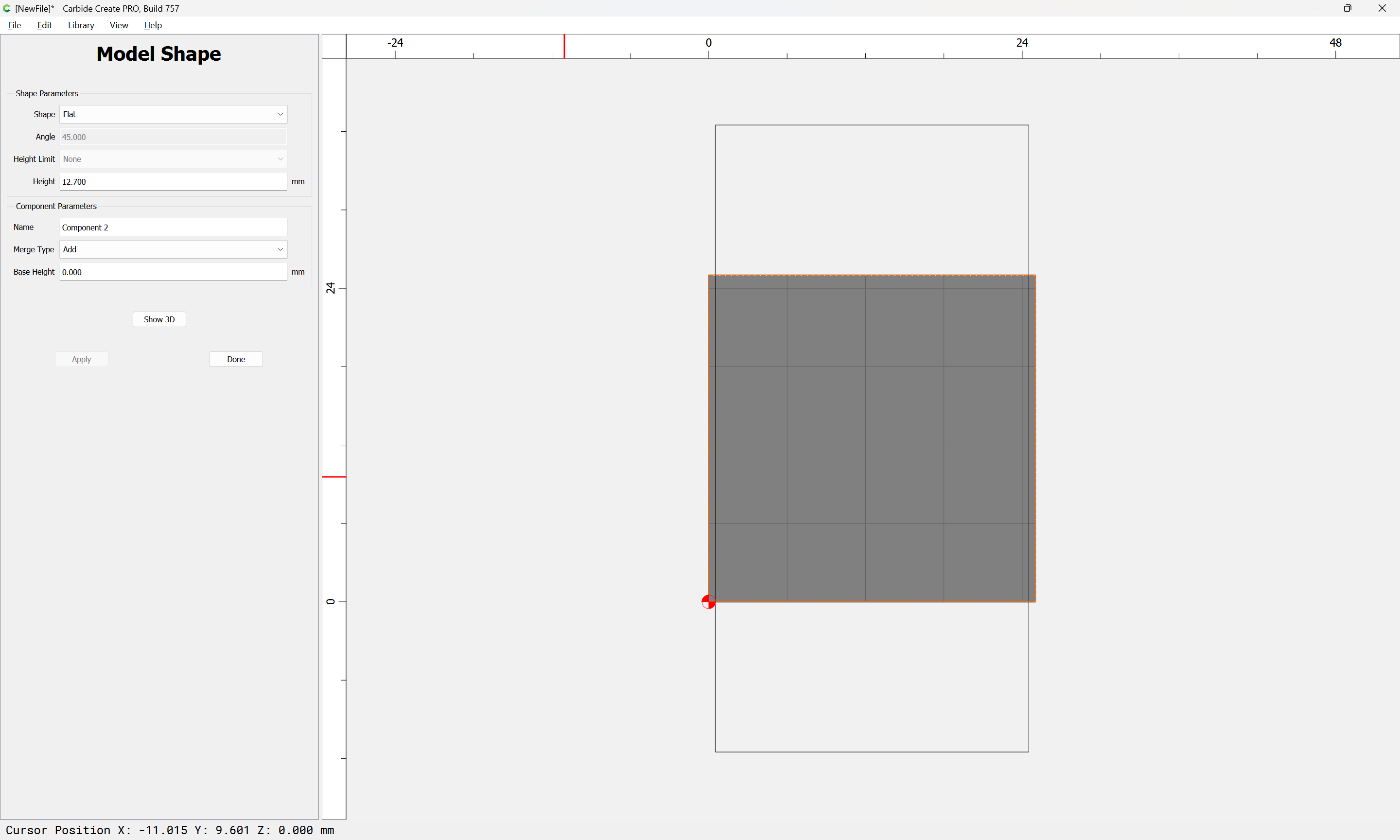Image resolution: width=1400 pixels, height=840 pixels.
Task: Open the Merge Type dropdown set to Add
Action: [x=173, y=250]
